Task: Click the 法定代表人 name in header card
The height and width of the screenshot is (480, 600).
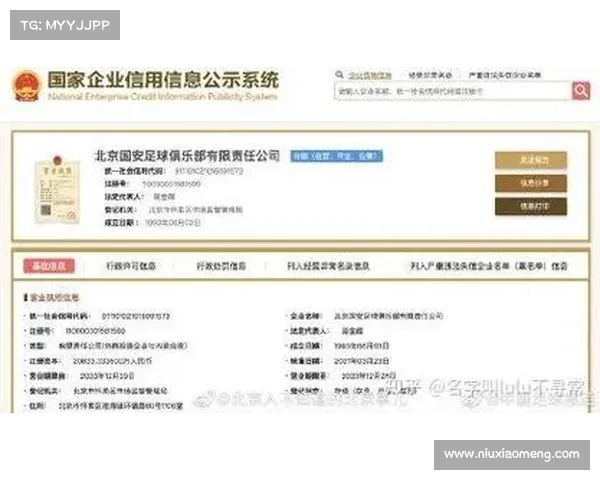Action: click(164, 197)
